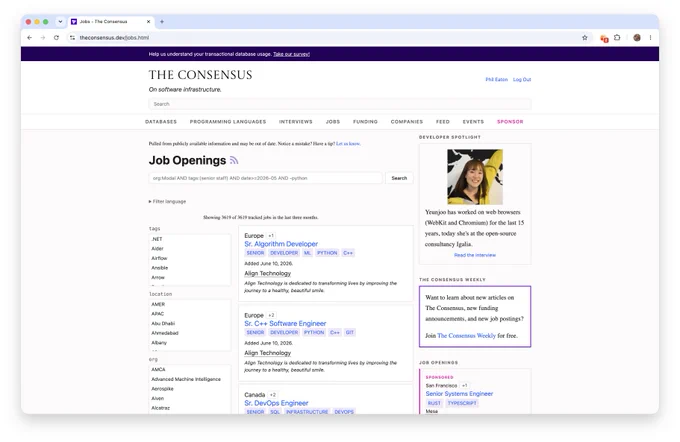Image resolution: width=680 pixels, height=442 pixels.
Task: Click The Consensus site title
Action: click(x=200, y=75)
